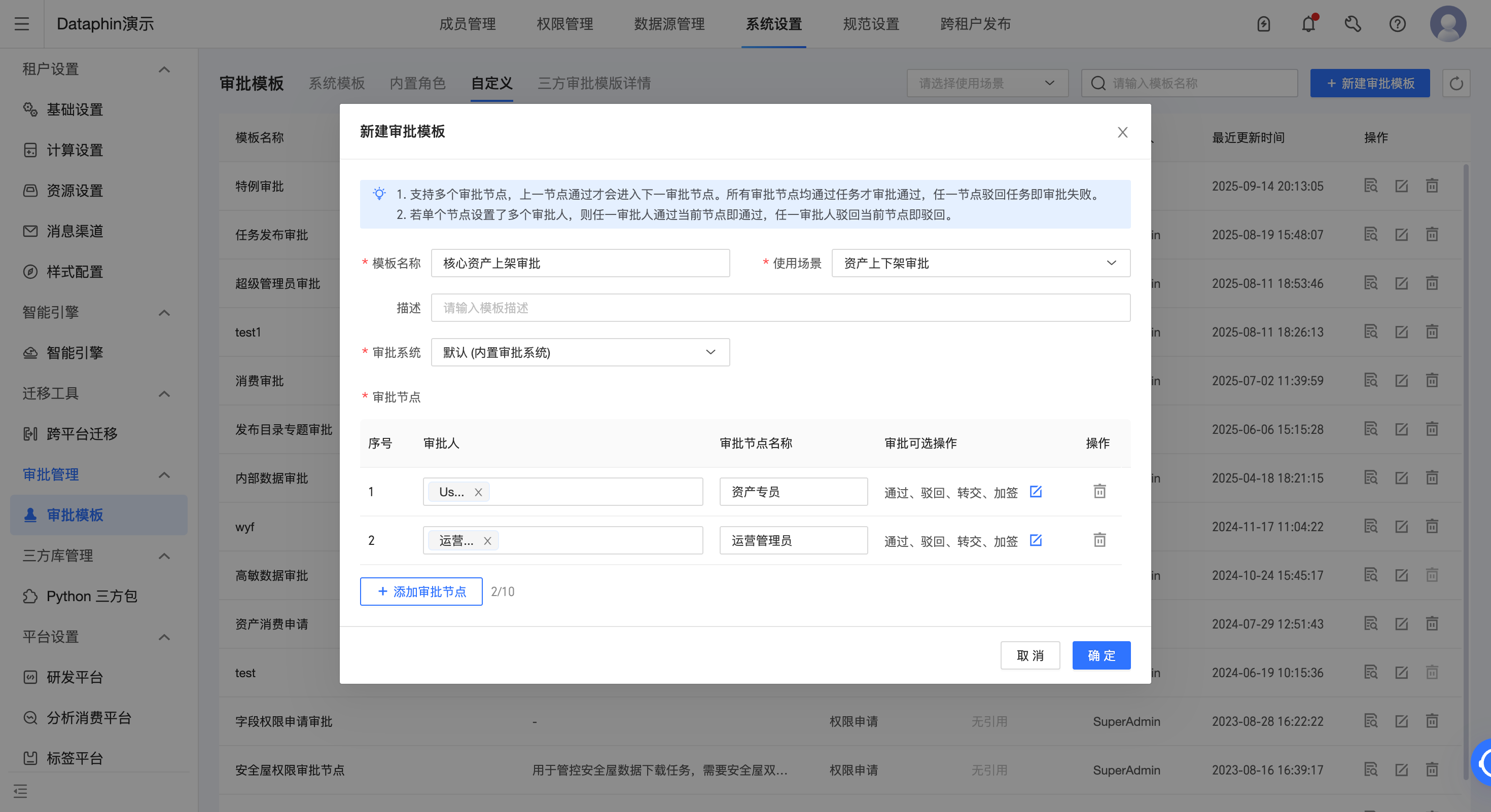Viewport: 1491px width, 812px height.
Task: Click the edit icon on the 消费审批 row
Action: tap(1401, 380)
